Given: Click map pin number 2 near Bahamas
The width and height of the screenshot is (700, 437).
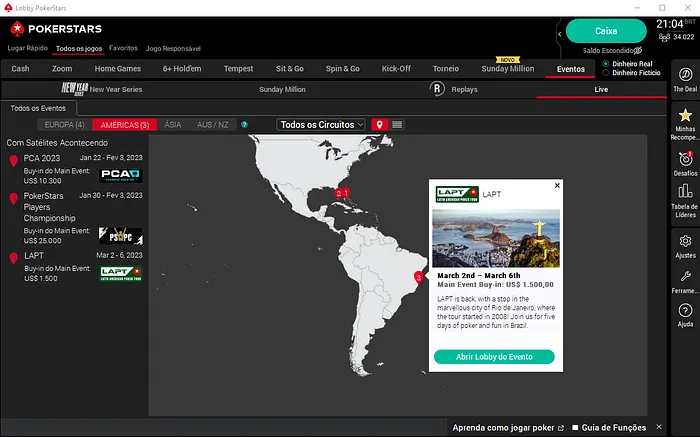Looking at the screenshot, I should coord(338,193).
